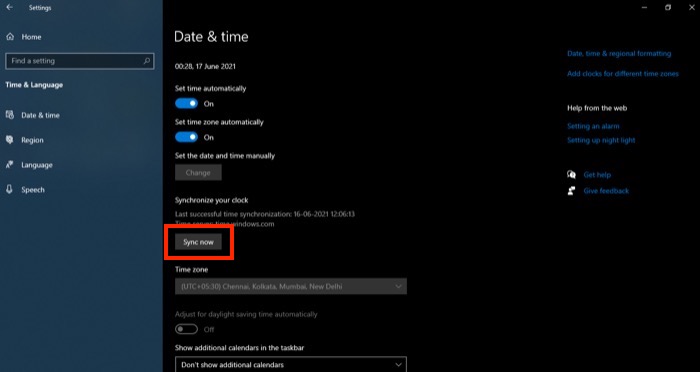Open Setting an alarm help link

(x=593, y=126)
